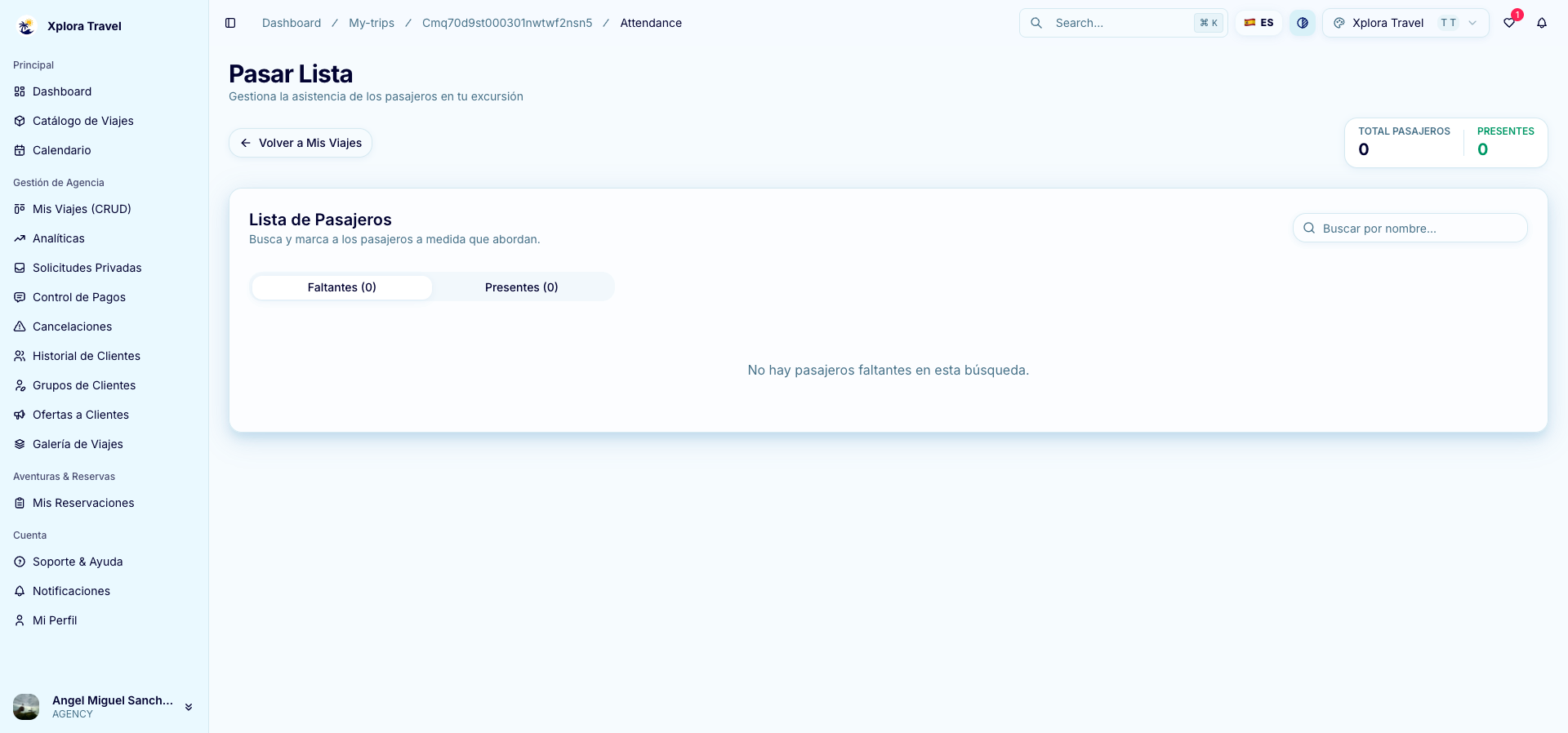Switch to Faltantes (0) tab
The width and height of the screenshot is (1568, 733).
[342, 287]
